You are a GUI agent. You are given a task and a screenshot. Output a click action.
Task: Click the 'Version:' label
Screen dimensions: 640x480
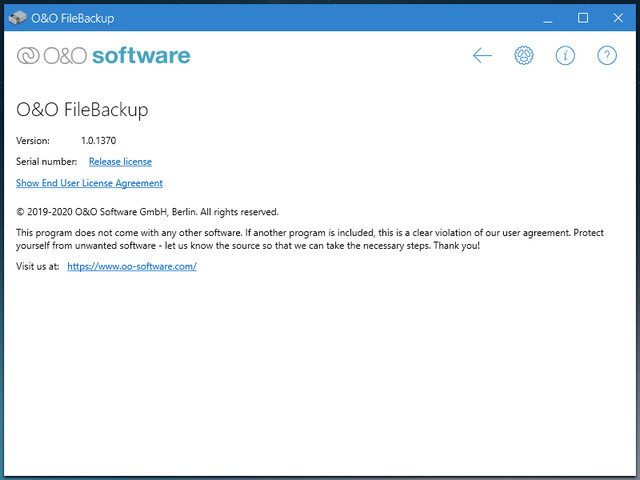(x=33, y=141)
